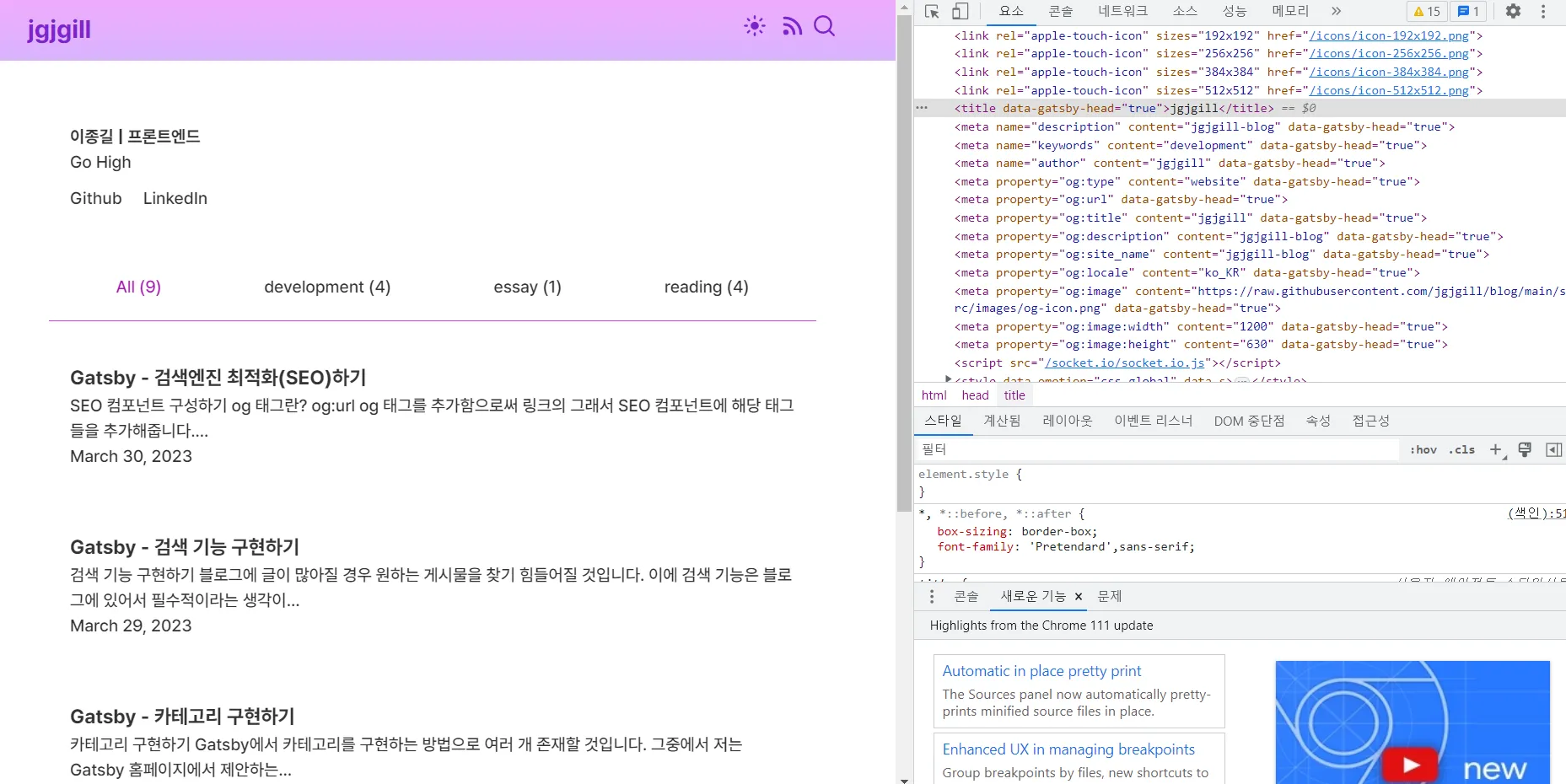Open the blog RSS feed icon
Viewport: 1566px width, 784px height.
792,26
